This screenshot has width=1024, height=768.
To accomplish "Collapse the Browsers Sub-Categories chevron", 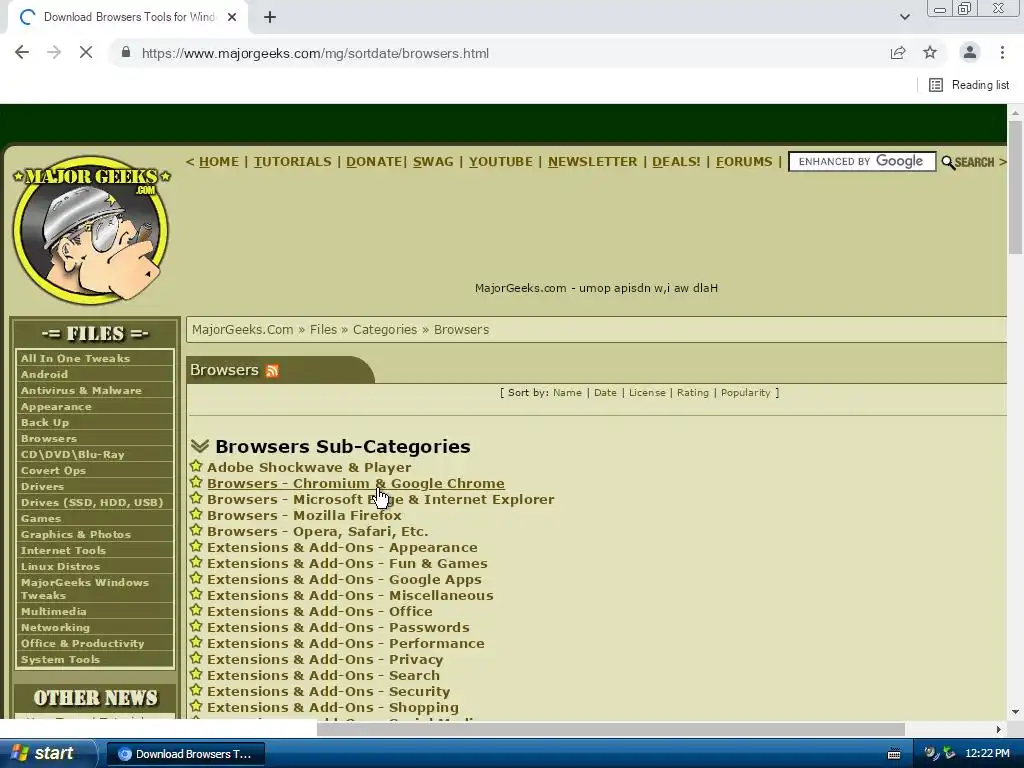I will [200, 446].
